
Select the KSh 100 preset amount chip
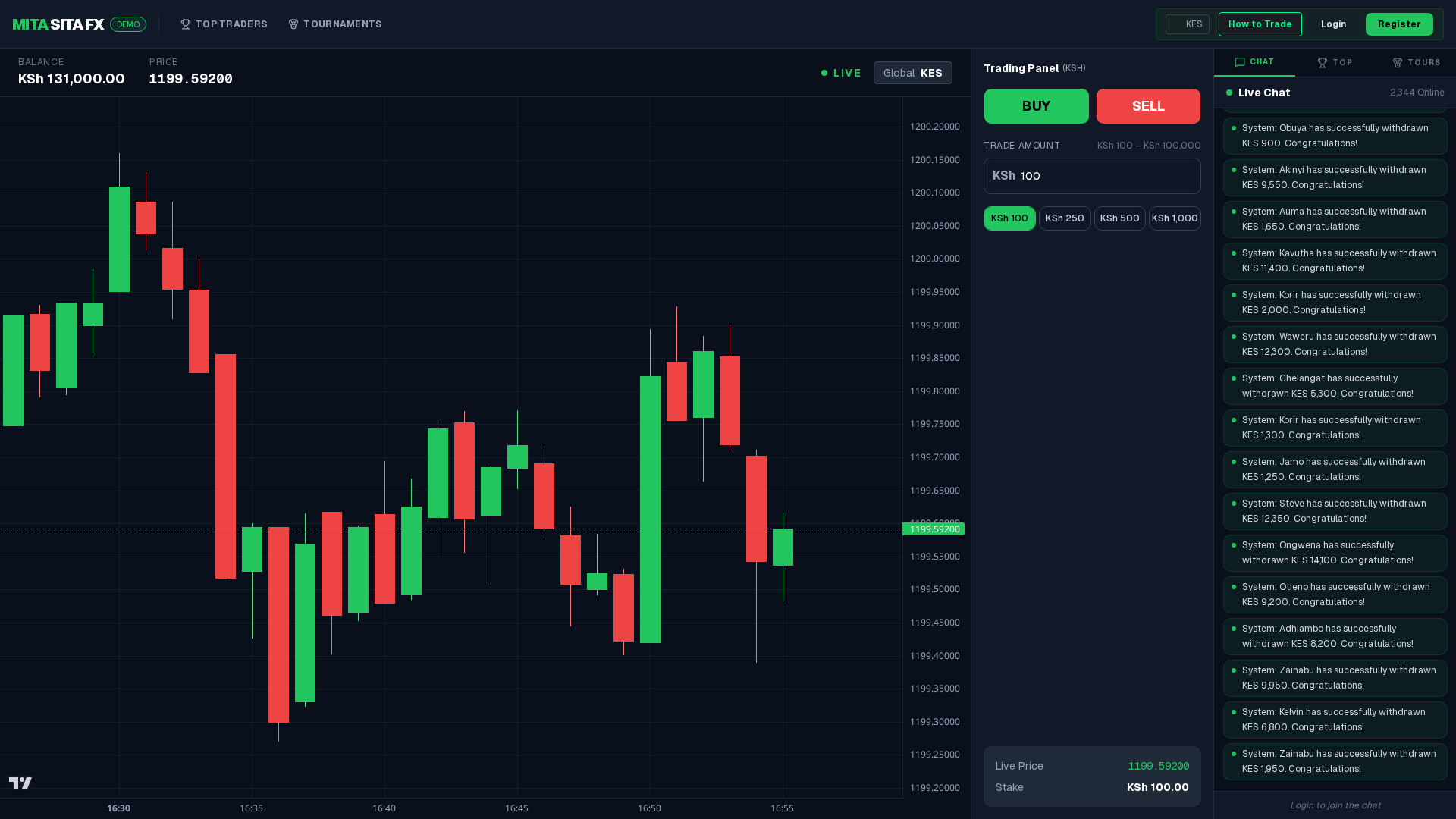point(1009,218)
